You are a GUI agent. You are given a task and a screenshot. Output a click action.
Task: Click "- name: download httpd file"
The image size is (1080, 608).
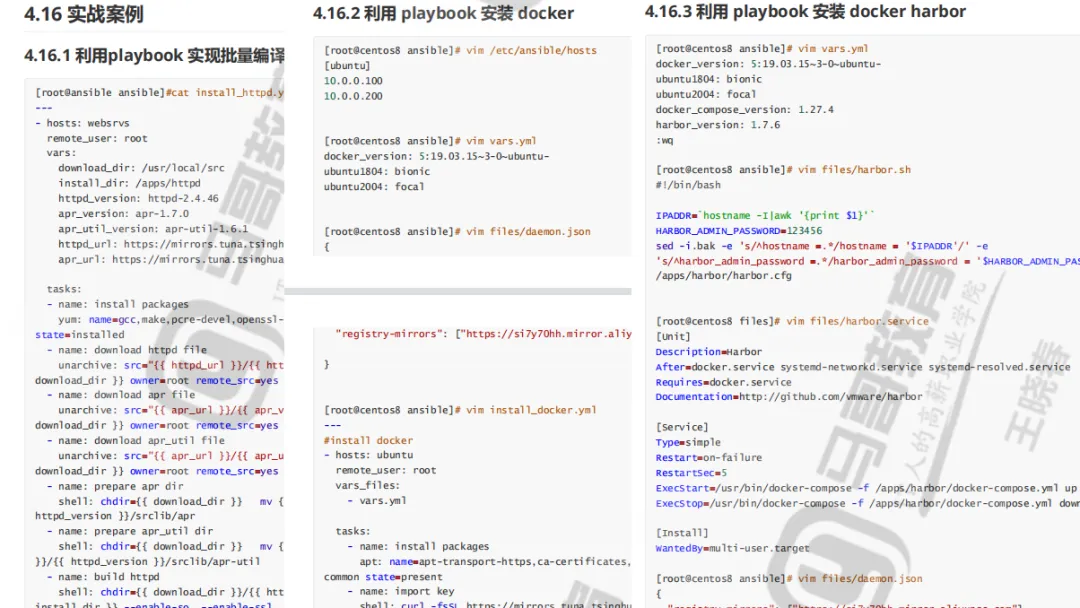click(x=127, y=350)
